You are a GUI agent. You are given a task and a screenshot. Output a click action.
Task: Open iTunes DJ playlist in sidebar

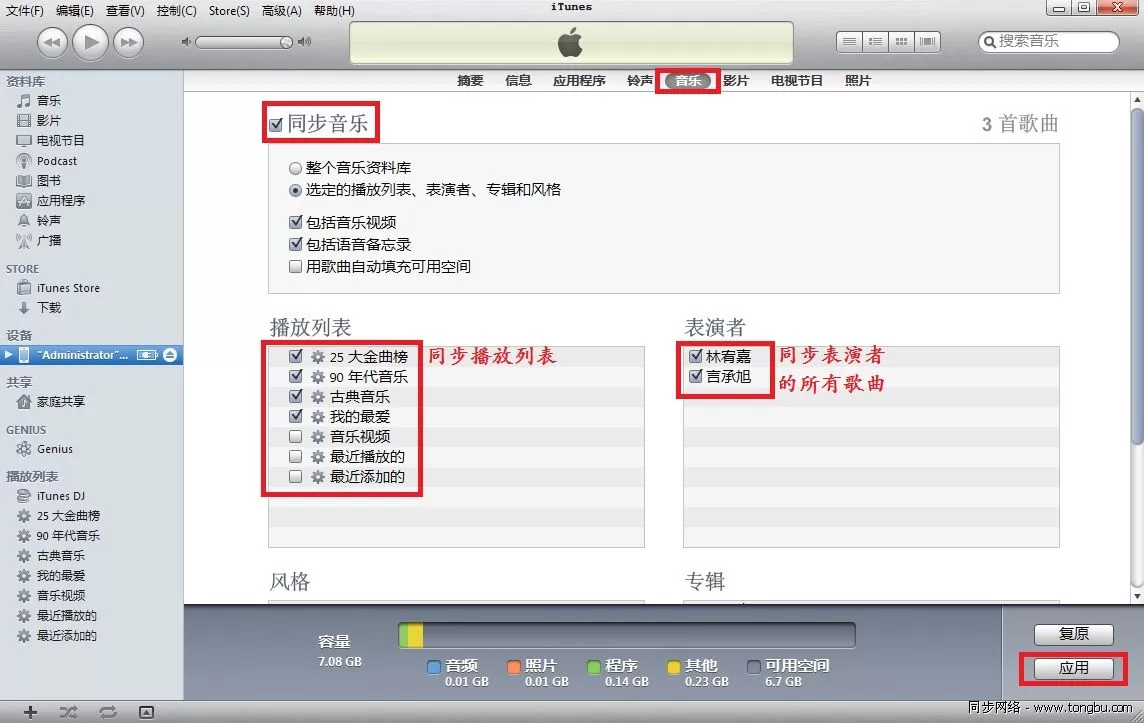tap(61, 496)
